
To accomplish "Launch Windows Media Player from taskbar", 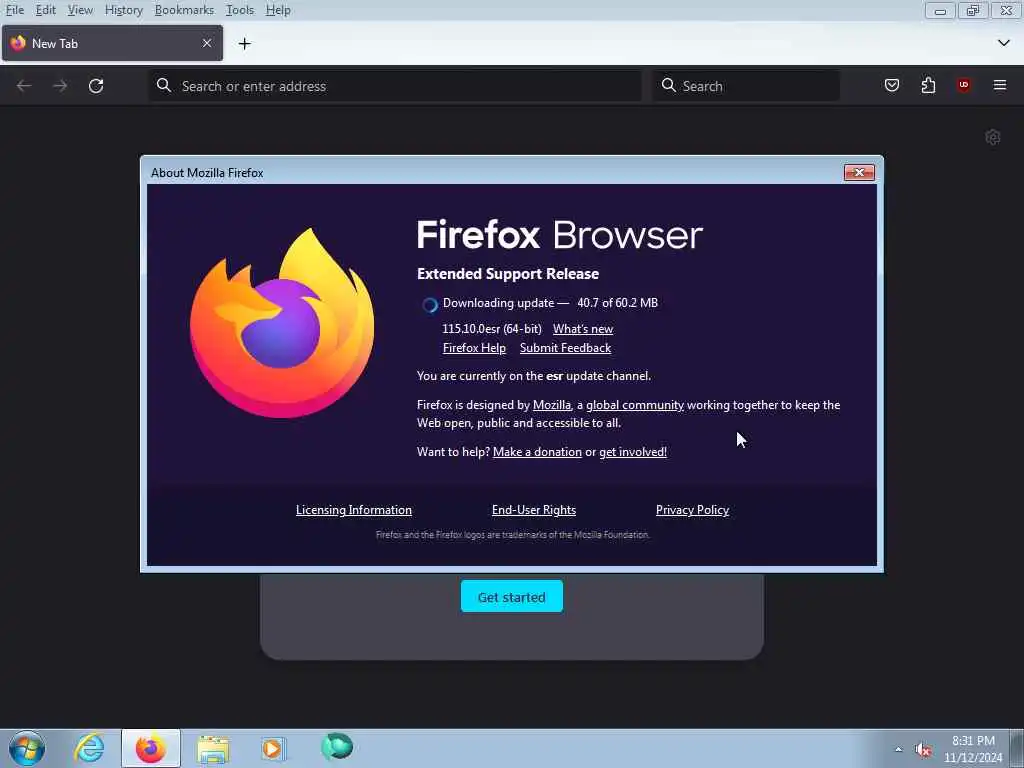I will tap(273, 748).
